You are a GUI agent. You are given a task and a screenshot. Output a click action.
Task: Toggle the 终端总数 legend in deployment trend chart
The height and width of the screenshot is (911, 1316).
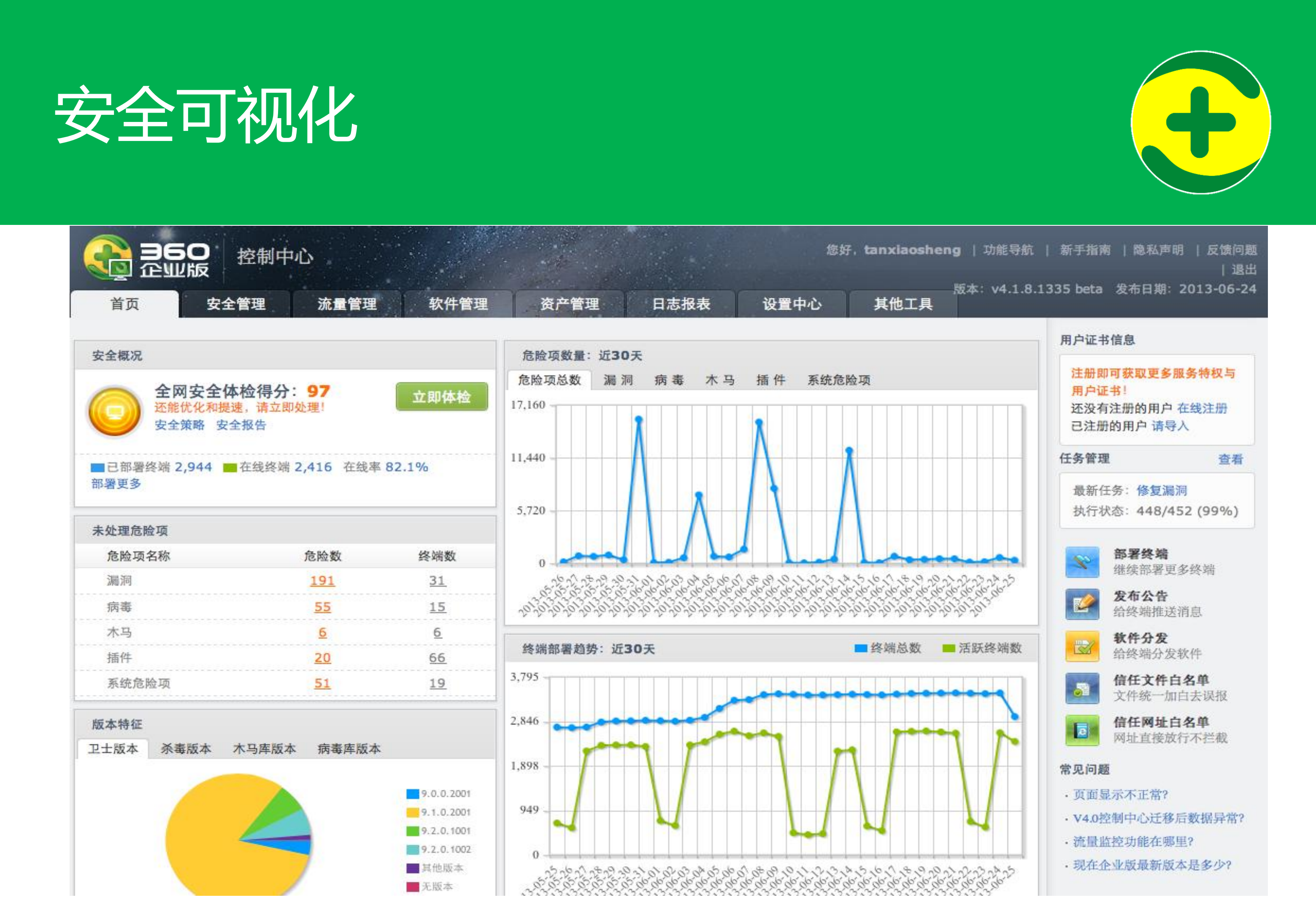(x=861, y=648)
